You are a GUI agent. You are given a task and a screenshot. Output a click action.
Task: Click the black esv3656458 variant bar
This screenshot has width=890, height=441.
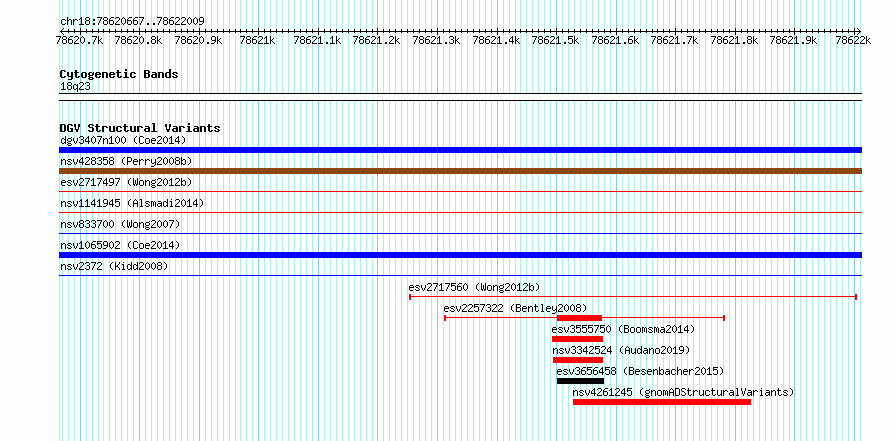coord(580,381)
